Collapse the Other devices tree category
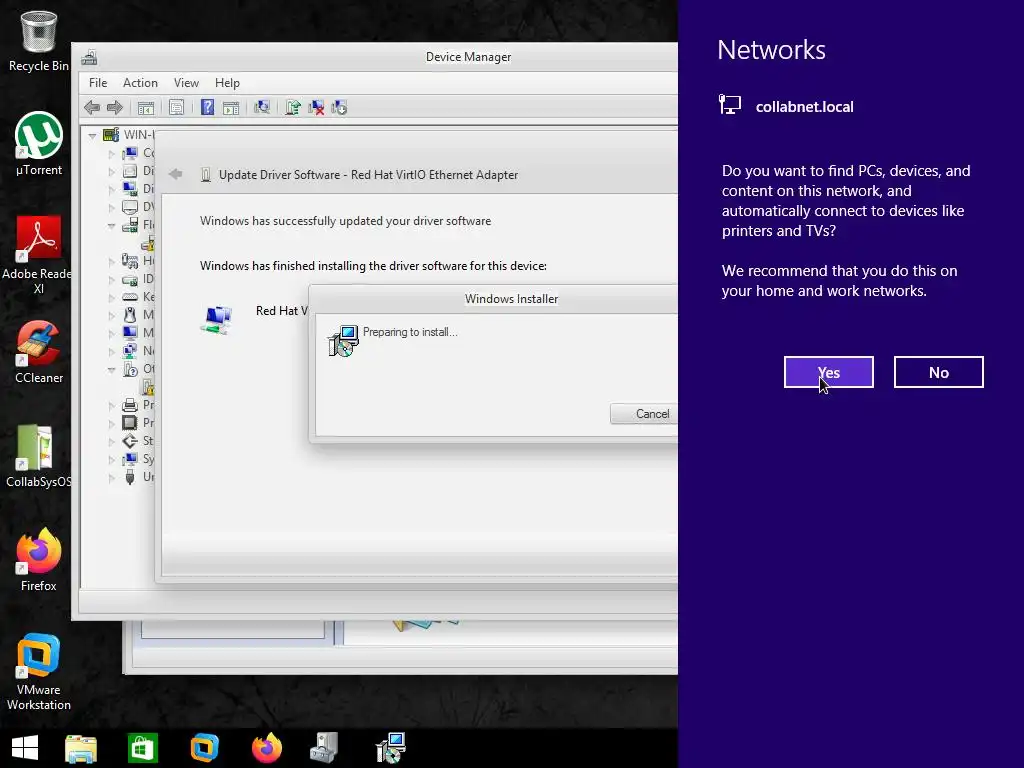This screenshot has height=768, width=1024. coord(112,370)
